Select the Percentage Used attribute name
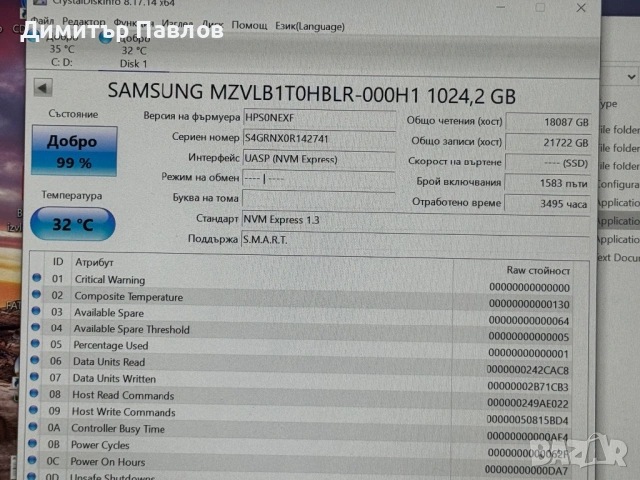The width and height of the screenshot is (640, 480). (x=111, y=346)
